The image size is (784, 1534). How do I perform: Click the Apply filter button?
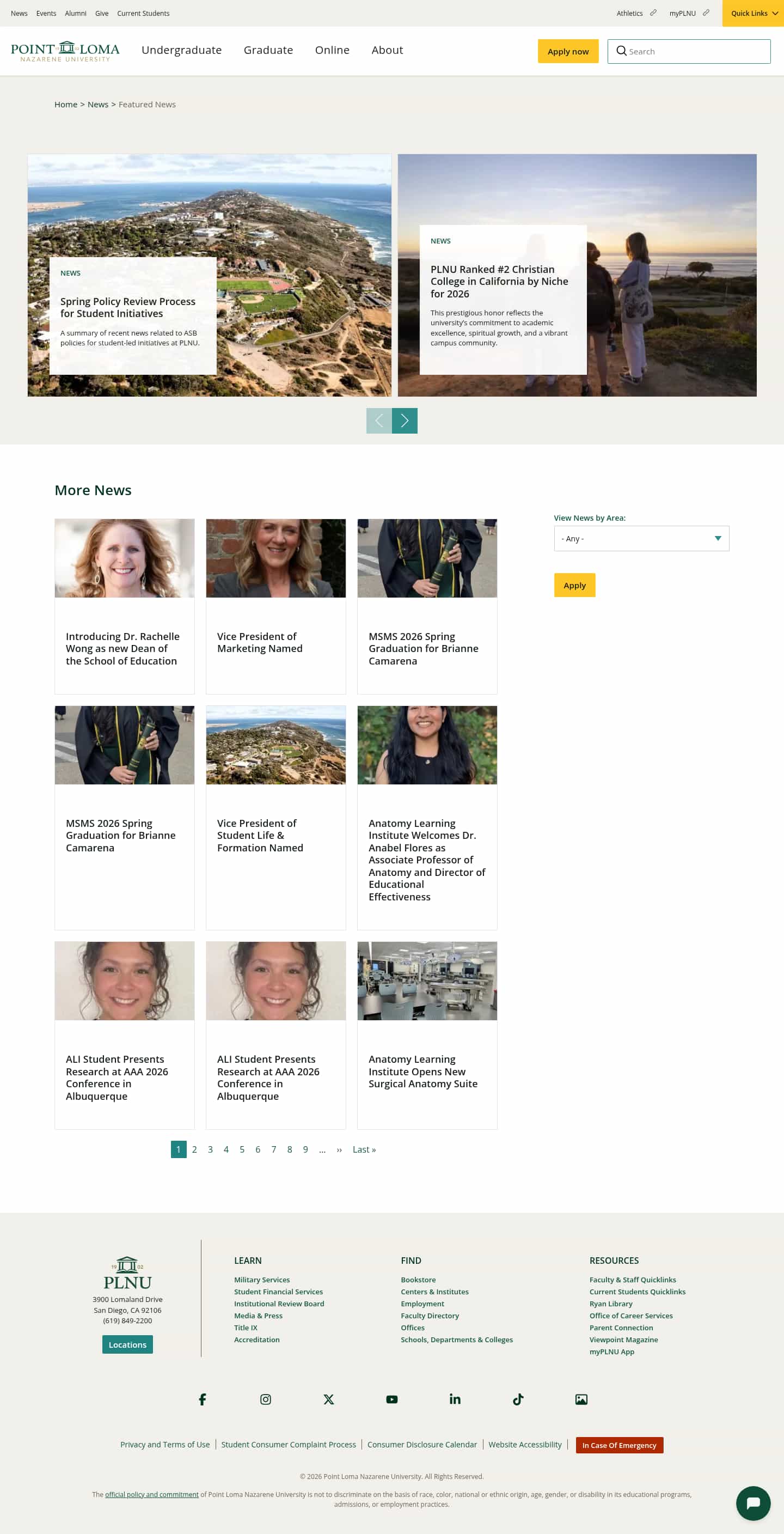[574, 586]
